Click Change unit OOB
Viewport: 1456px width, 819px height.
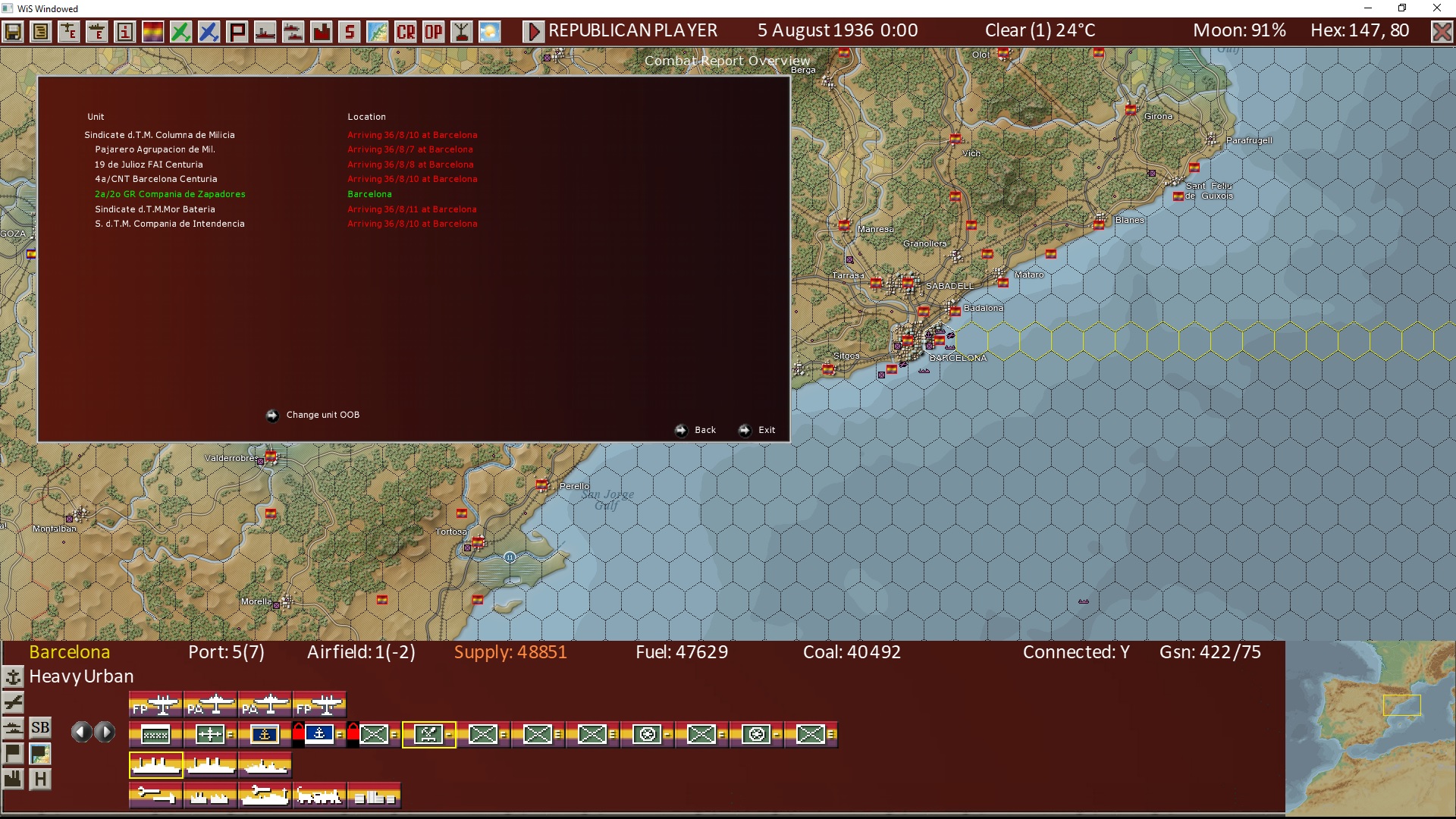tap(322, 415)
